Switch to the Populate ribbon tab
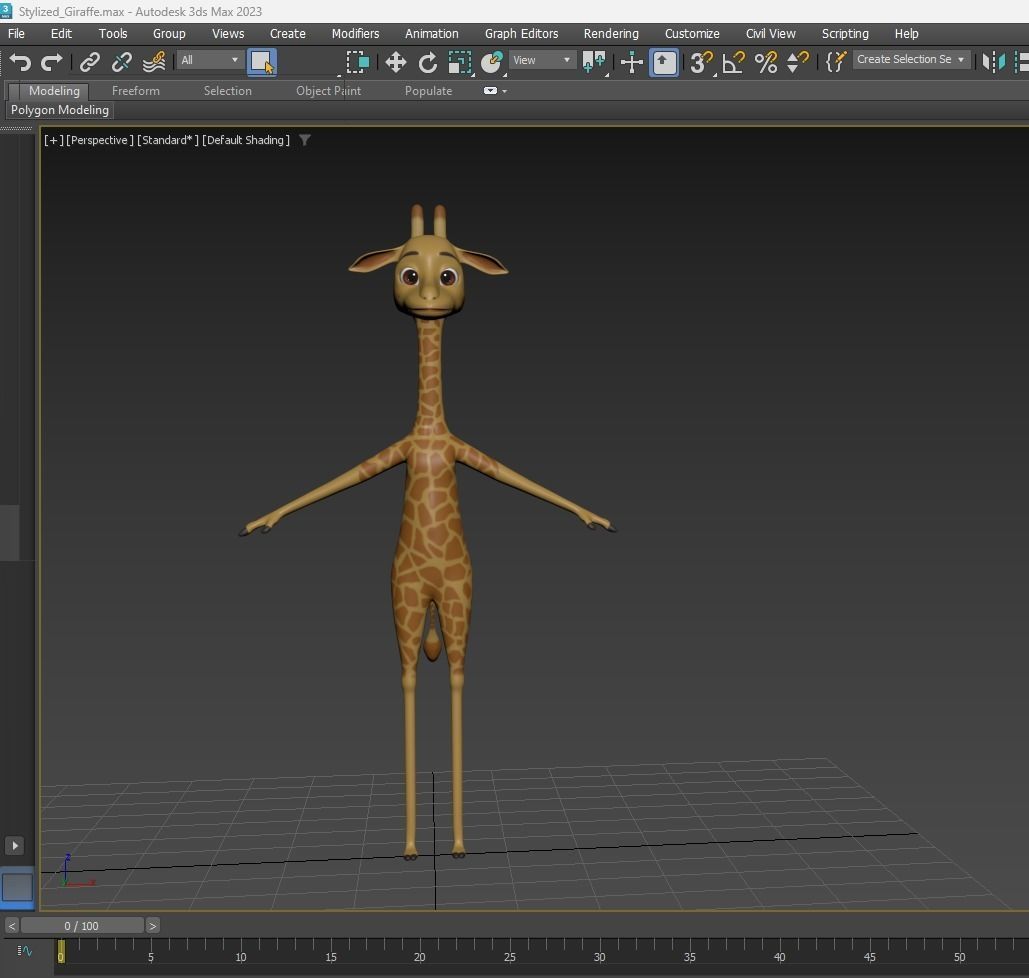This screenshot has width=1029, height=978. click(428, 91)
